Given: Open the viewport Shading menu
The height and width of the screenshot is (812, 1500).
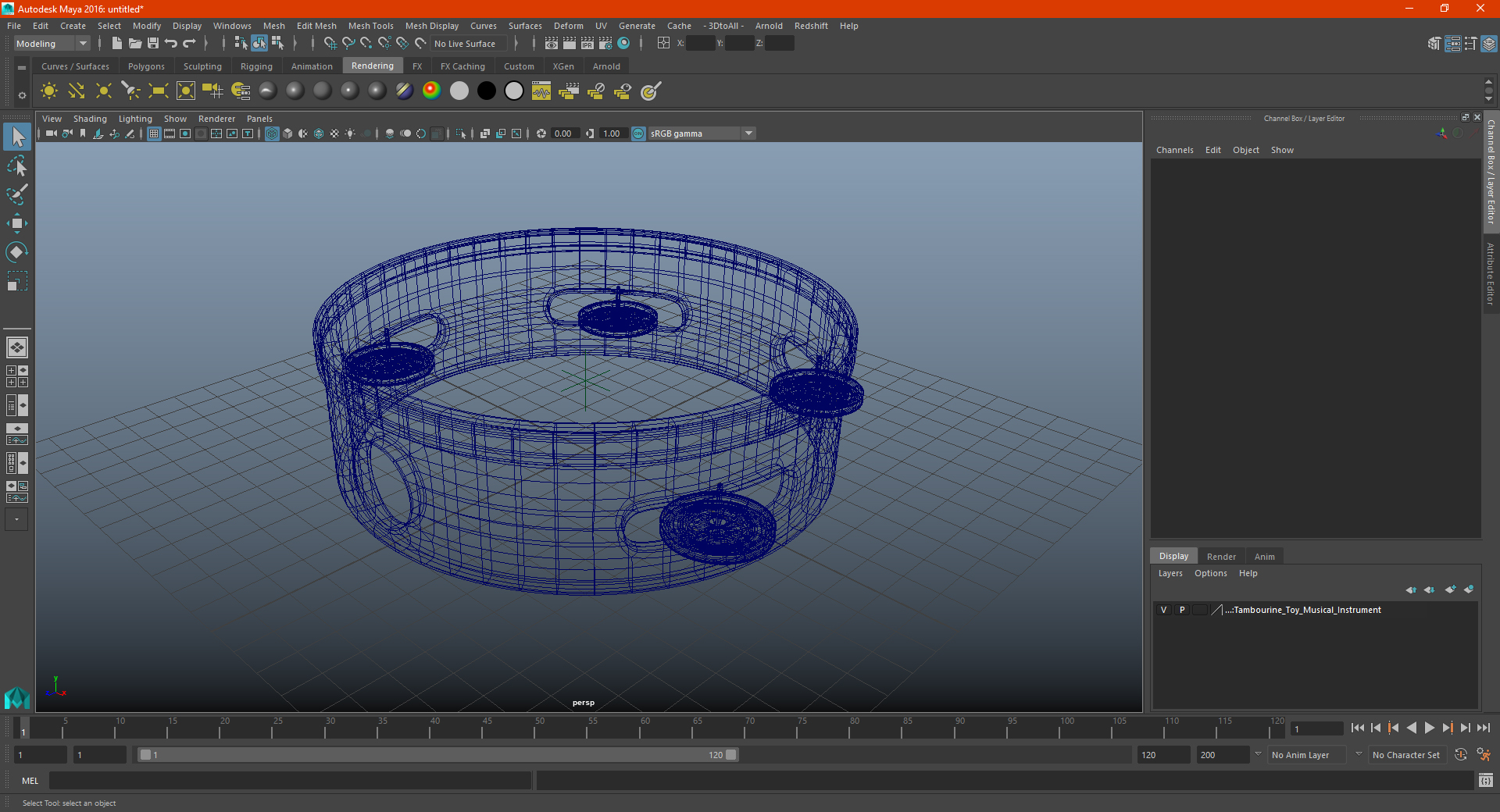Looking at the screenshot, I should 90,119.
